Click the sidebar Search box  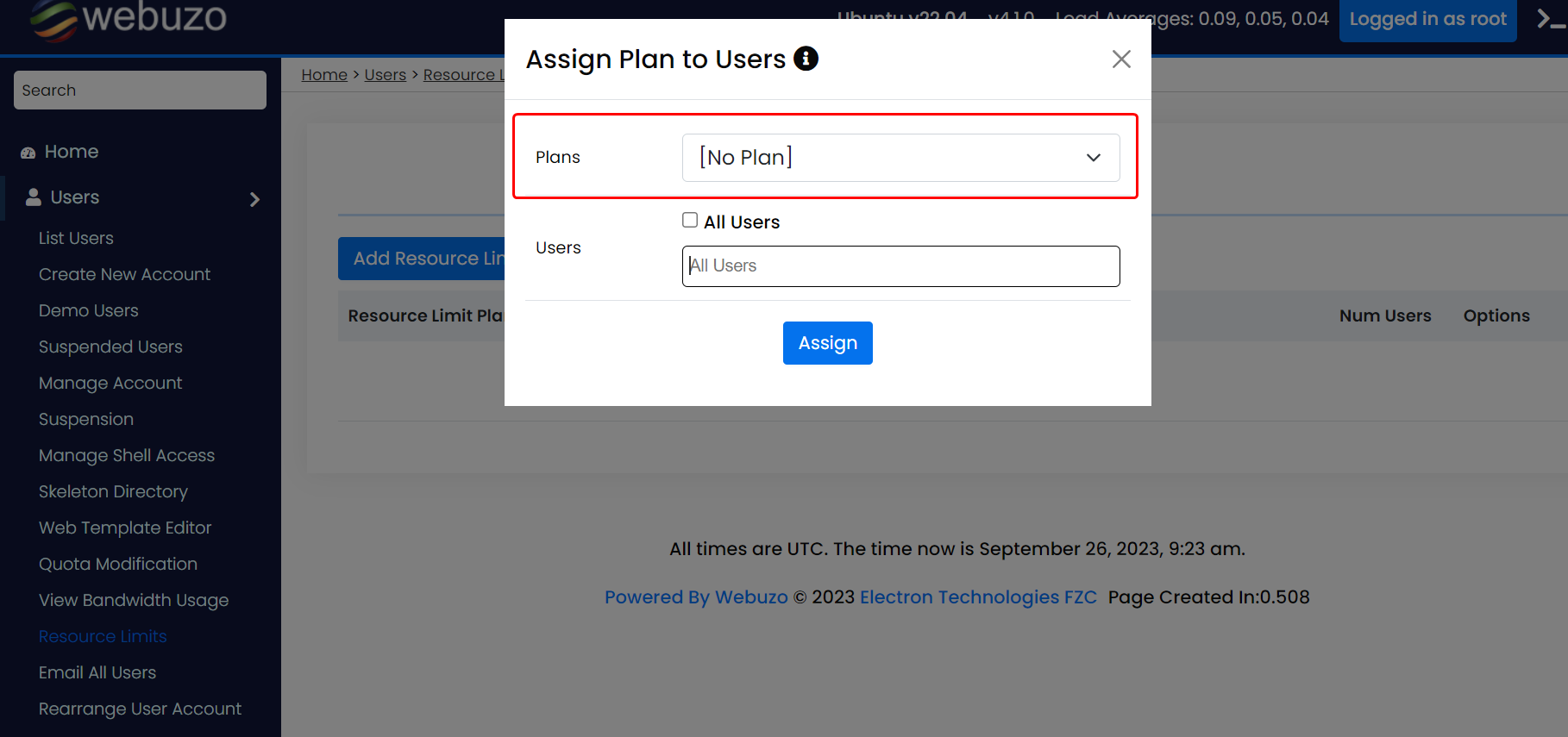click(x=140, y=91)
